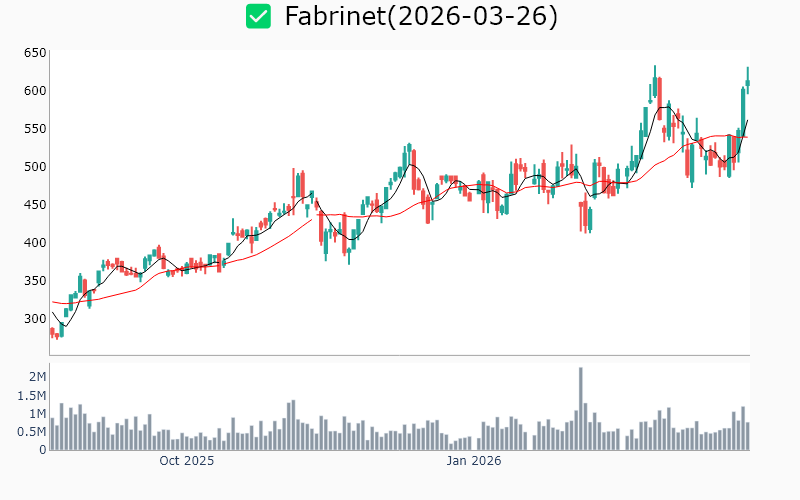
Task: Click the 2M volume axis label
Action: click(x=37, y=377)
